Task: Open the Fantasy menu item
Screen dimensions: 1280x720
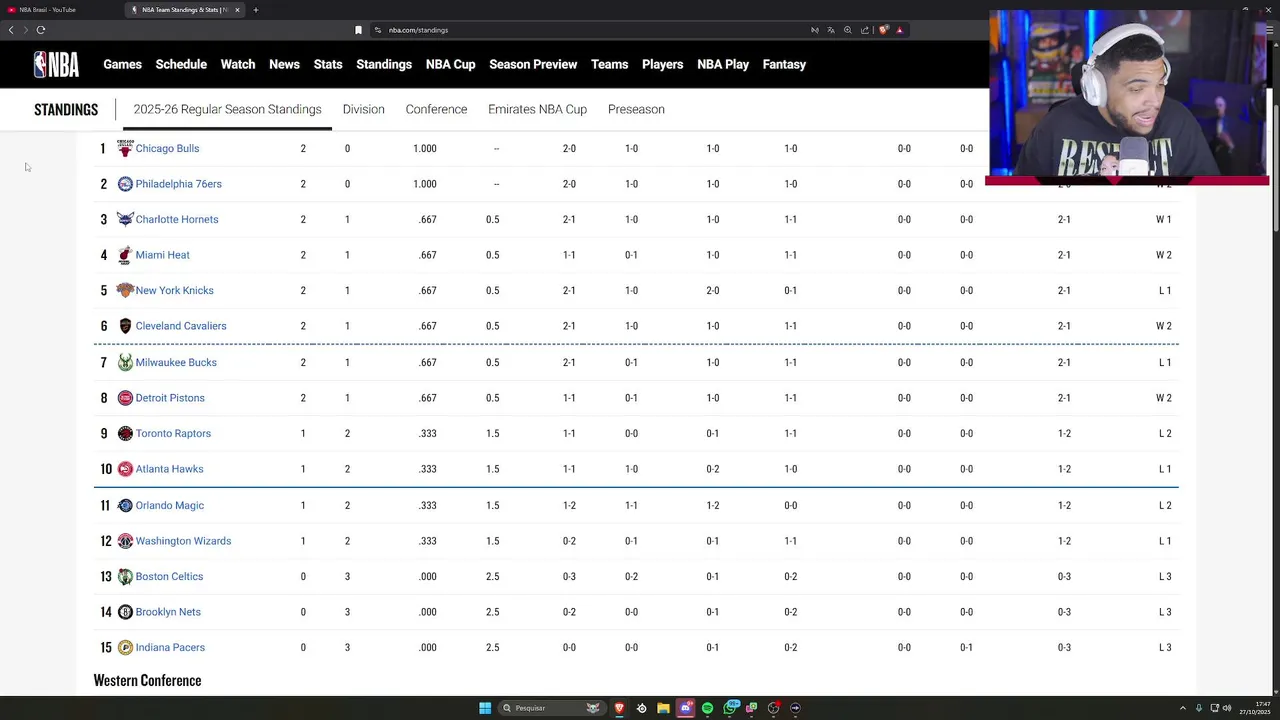Action: 784,64
